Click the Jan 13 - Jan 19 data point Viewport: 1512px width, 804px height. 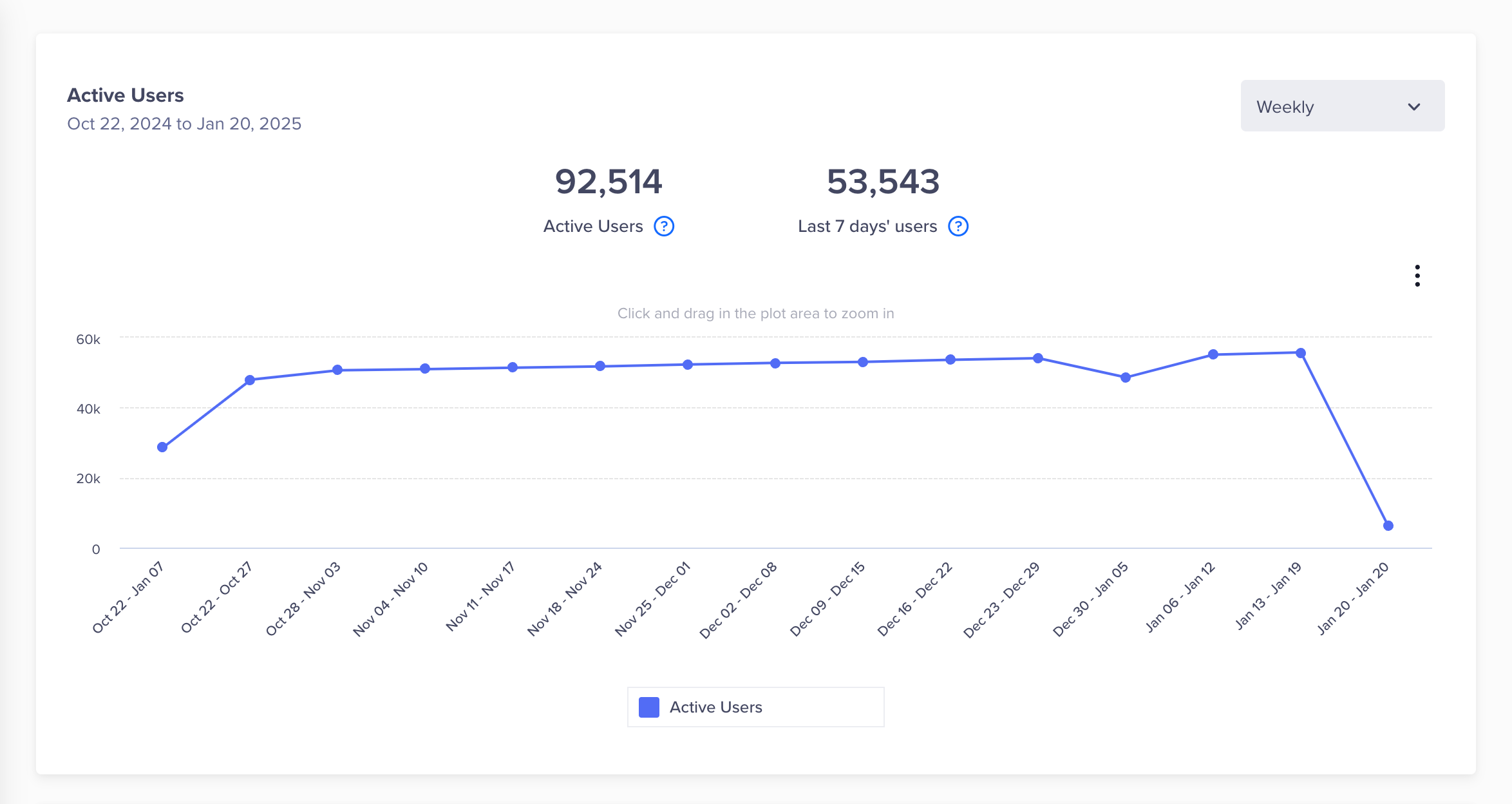click(x=1301, y=353)
